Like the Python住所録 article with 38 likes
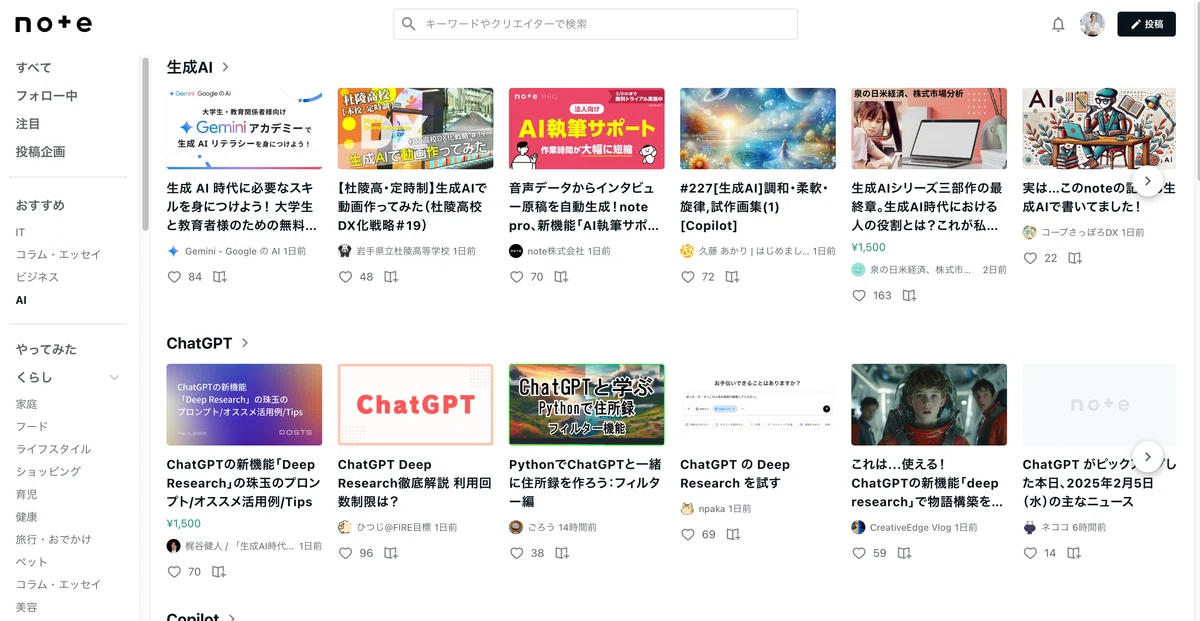The width and height of the screenshot is (1200, 621). point(516,553)
